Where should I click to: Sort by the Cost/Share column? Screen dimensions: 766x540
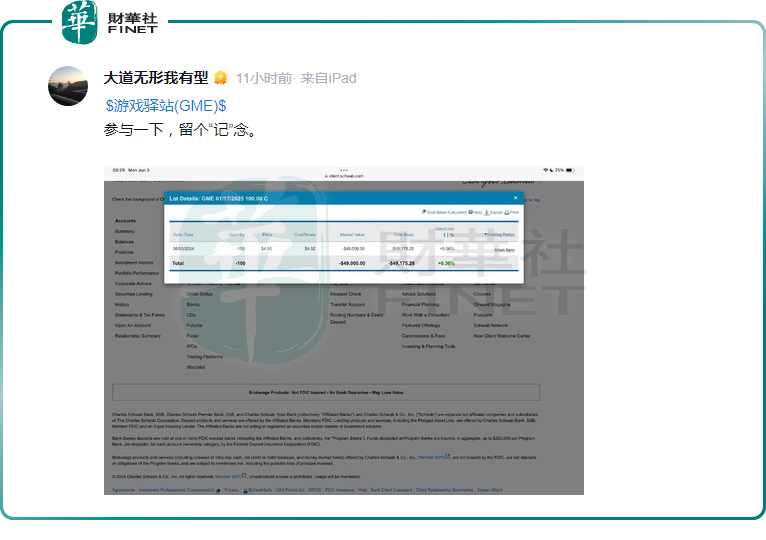305,235
